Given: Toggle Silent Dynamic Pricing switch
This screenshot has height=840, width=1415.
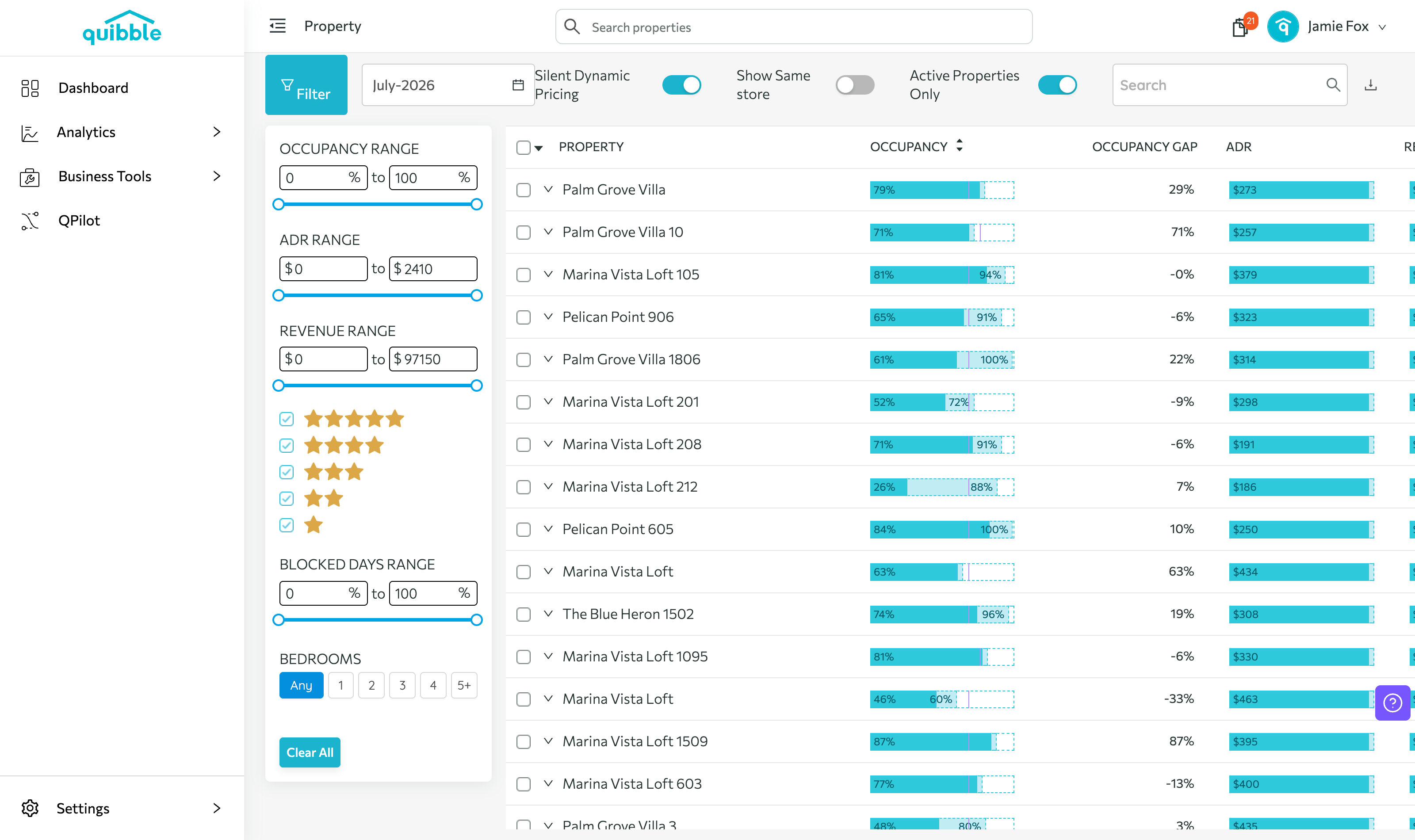Looking at the screenshot, I should 681,85.
